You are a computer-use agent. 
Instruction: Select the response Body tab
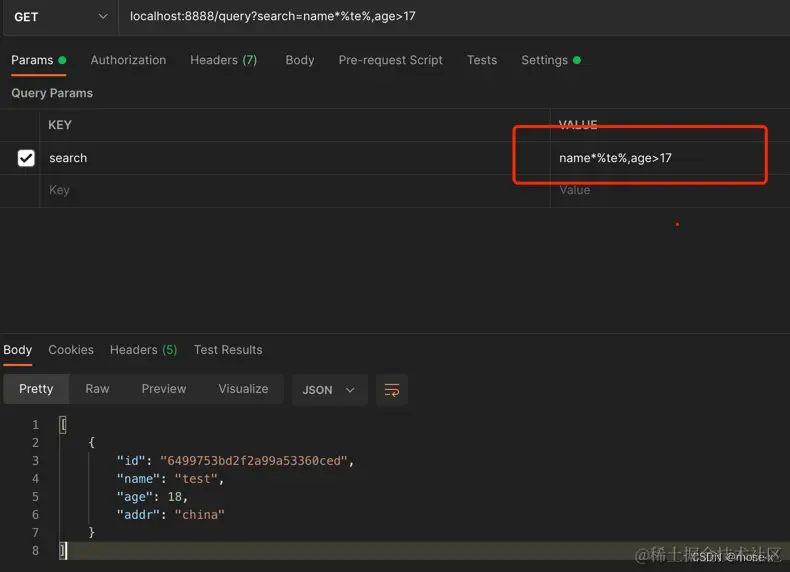pyautogui.click(x=18, y=350)
